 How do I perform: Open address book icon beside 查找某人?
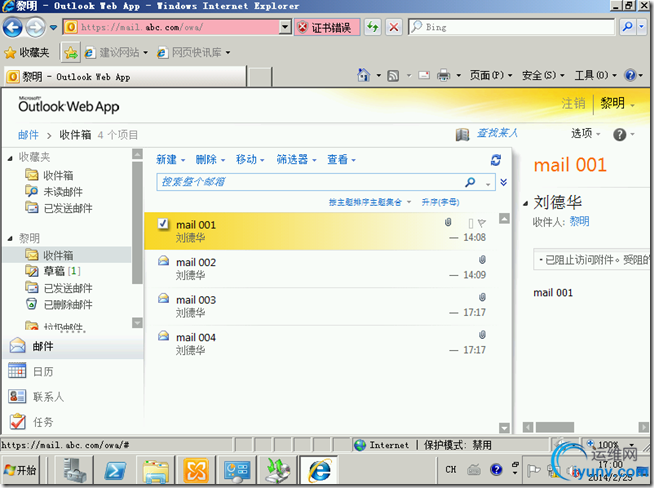[462, 134]
